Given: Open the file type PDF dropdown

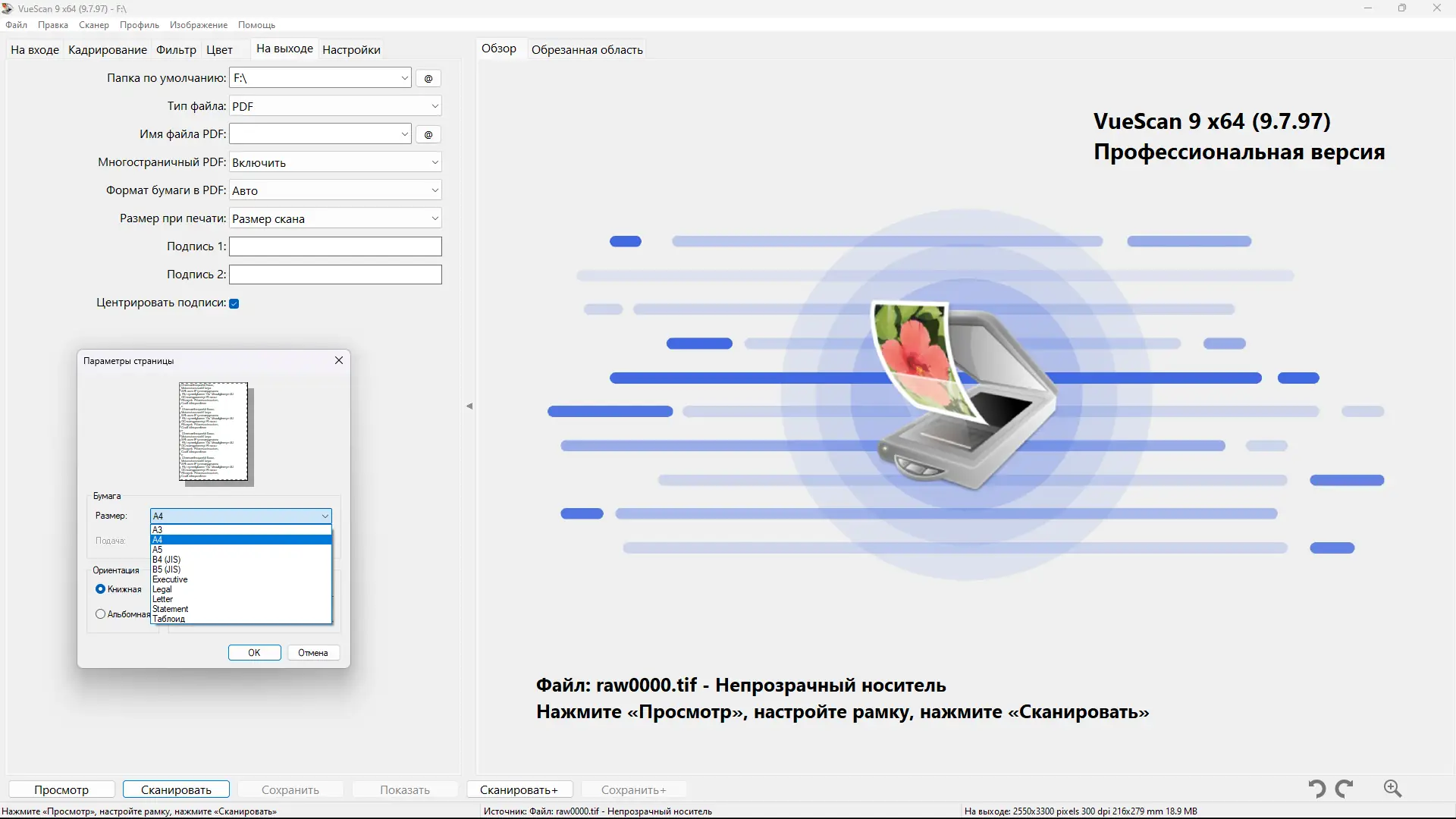Looking at the screenshot, I should pyautogui.click(x=335, y=106).
